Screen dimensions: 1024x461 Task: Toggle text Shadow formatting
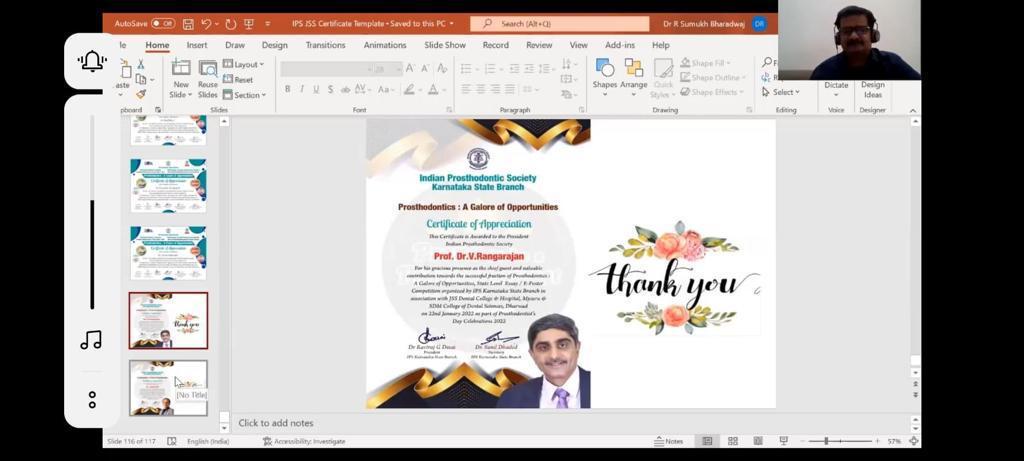click(330, 89)
